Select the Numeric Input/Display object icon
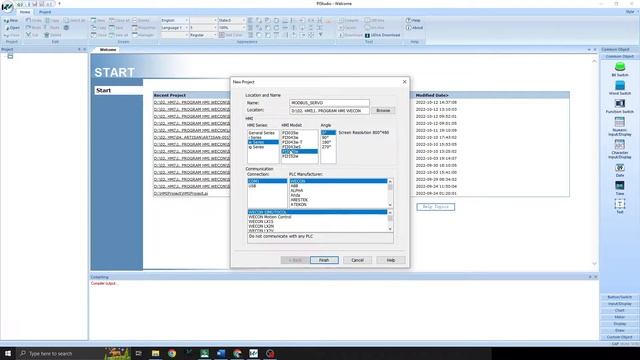 tap(620, 122)
